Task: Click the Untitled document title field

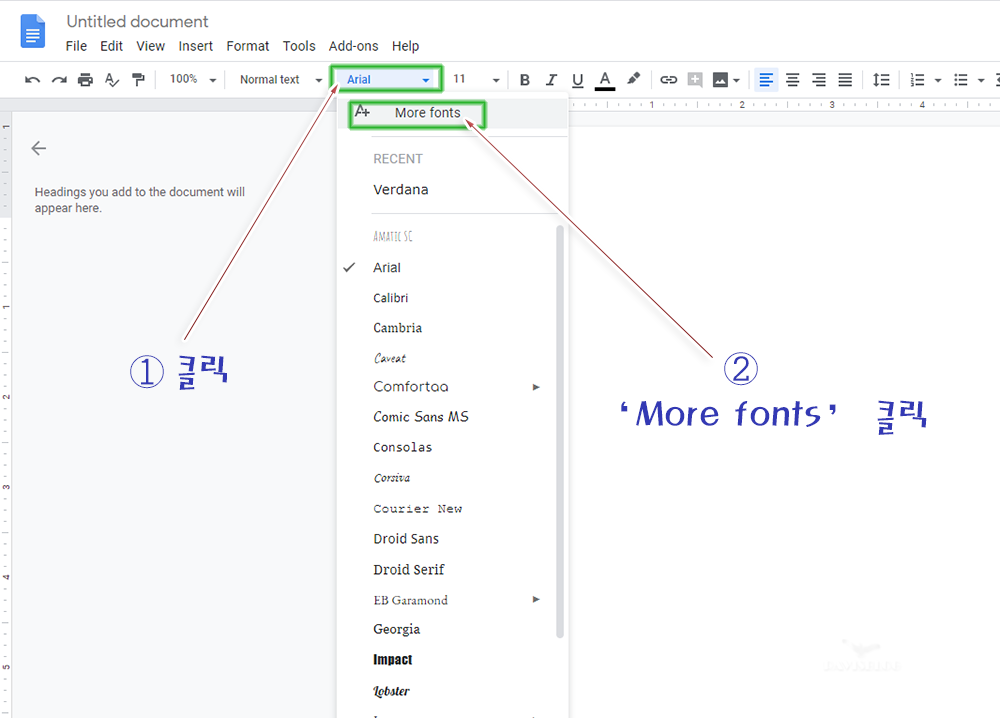Action: tap(137, 22)
